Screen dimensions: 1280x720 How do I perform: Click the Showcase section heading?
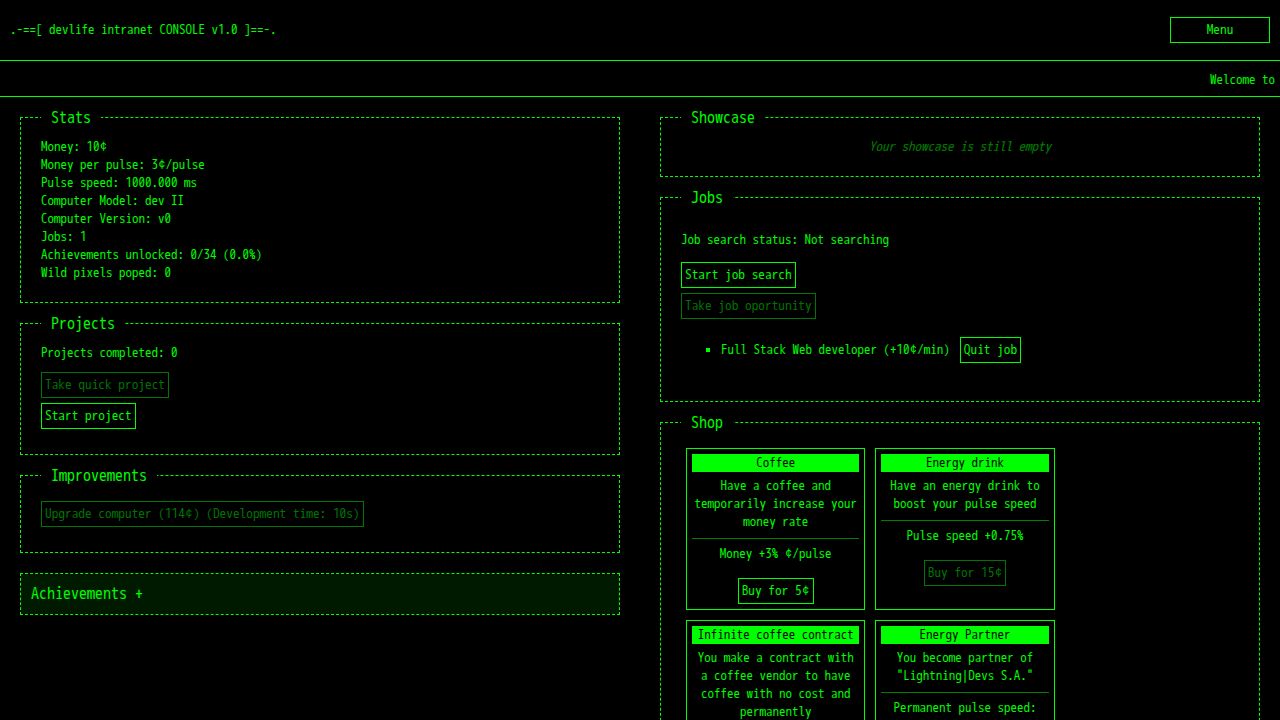(x=723, y=118)
